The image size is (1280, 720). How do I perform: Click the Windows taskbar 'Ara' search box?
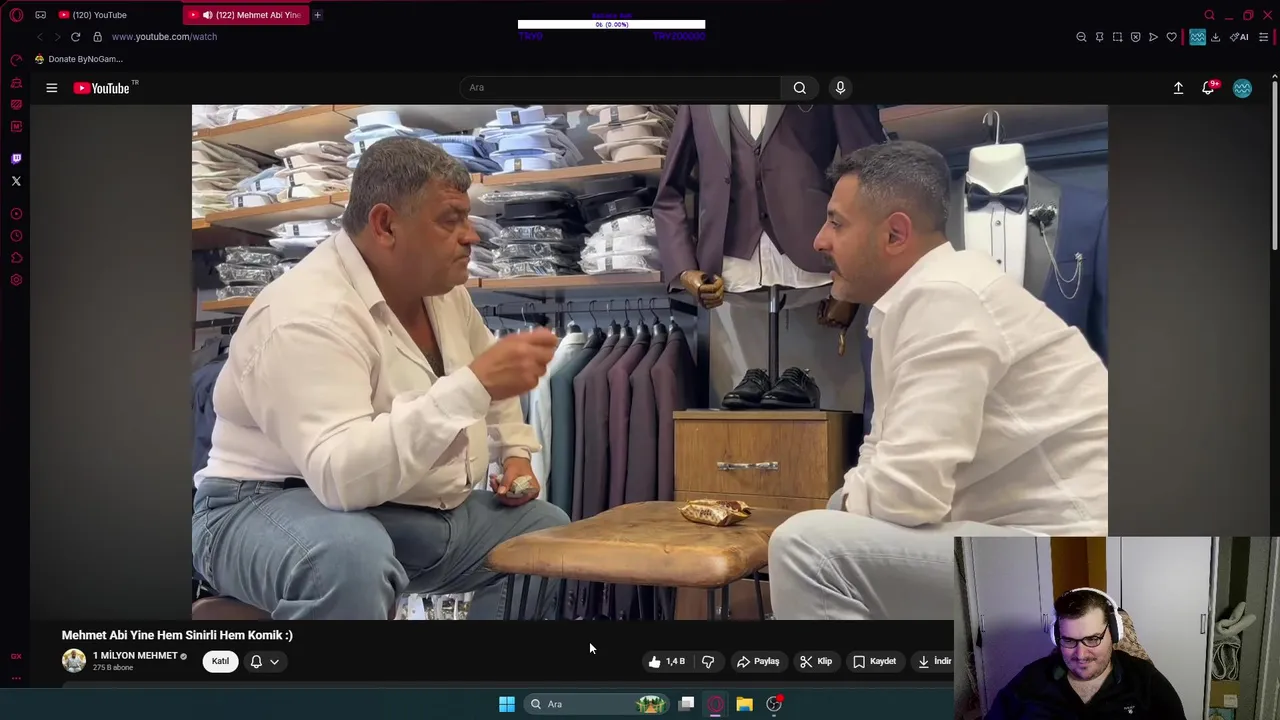(x=596, y=704)
